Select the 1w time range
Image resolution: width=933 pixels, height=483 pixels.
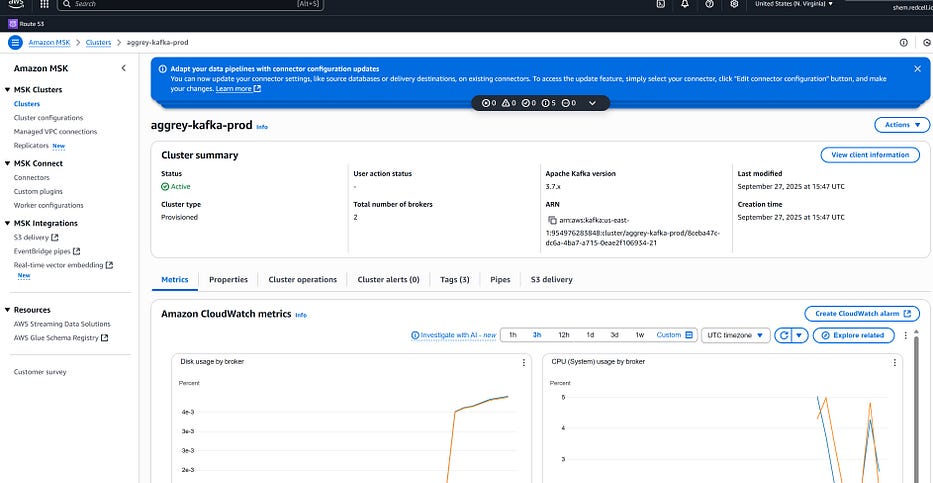(x=640, y=335)
